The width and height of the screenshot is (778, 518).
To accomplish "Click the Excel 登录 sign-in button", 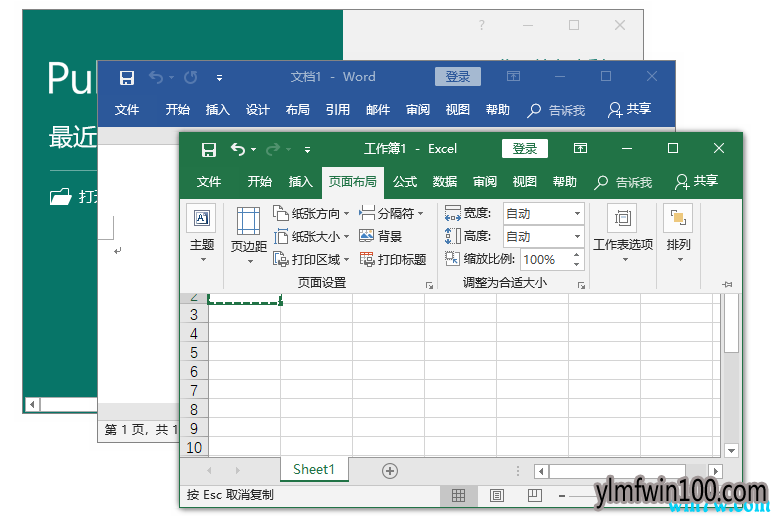I will coord(524,148).
